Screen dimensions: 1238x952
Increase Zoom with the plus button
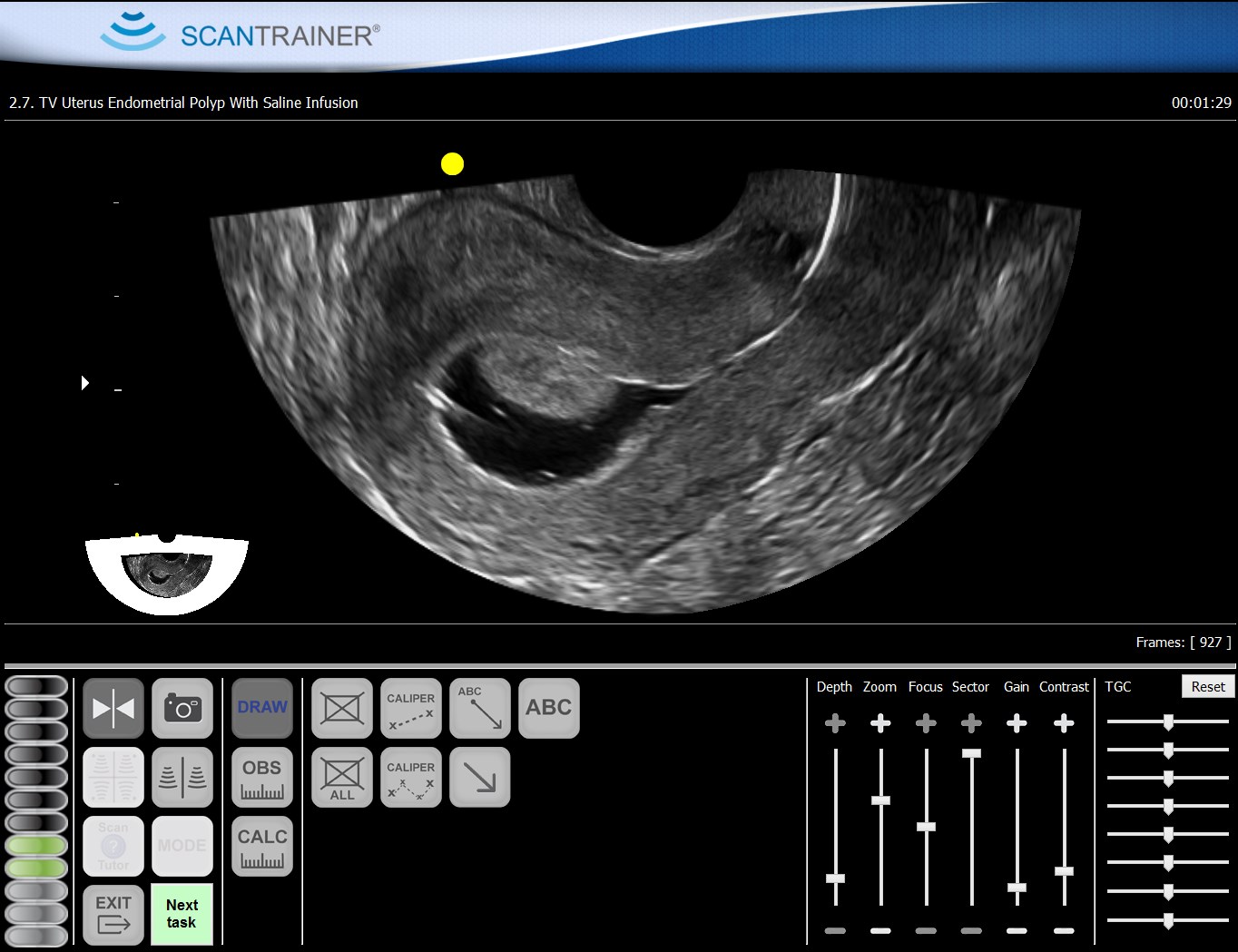point(880,723)
